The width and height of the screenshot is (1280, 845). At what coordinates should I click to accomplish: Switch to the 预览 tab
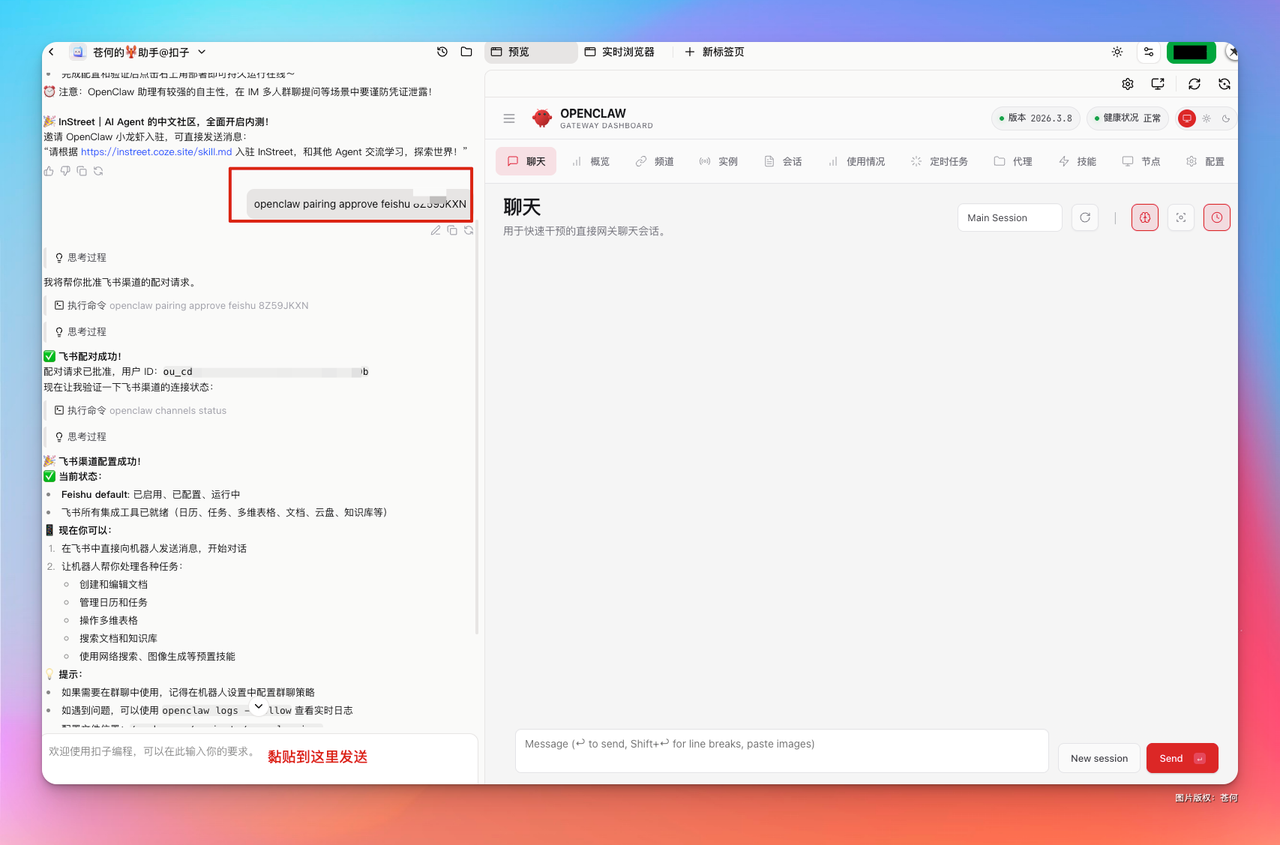click(x=532, y=52)
